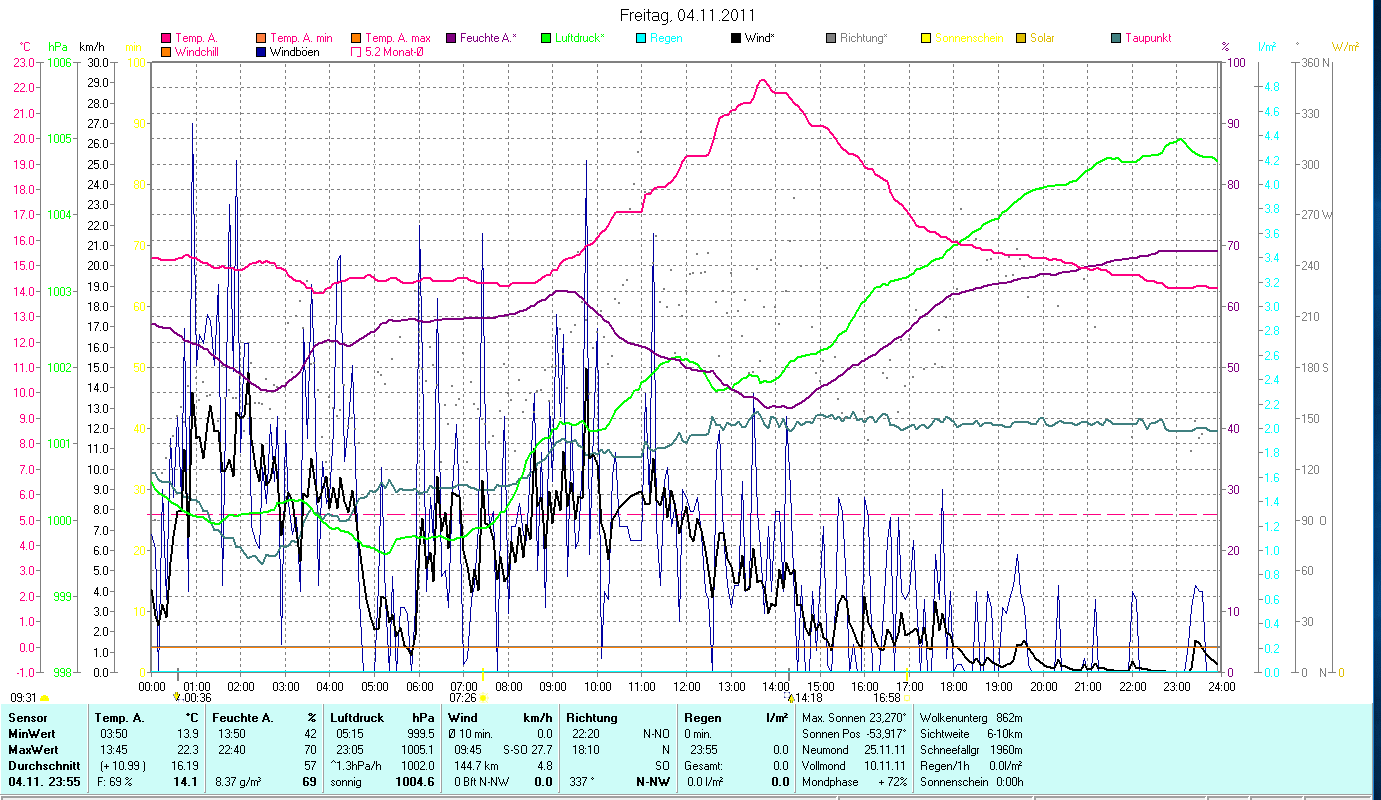The height and width of the screenshot is (800, 1381).
Task: Click the purple Feuchte A.* legend square
Action: [x=451, y=38]
